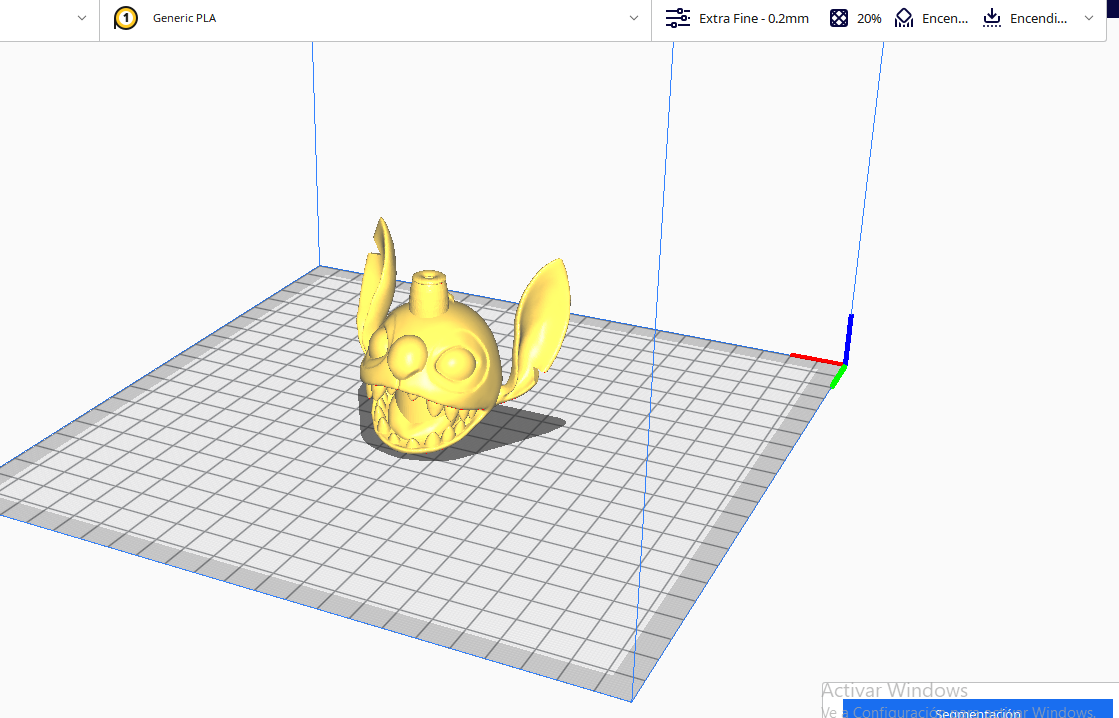Click the support structure icon

coord(904,18)
